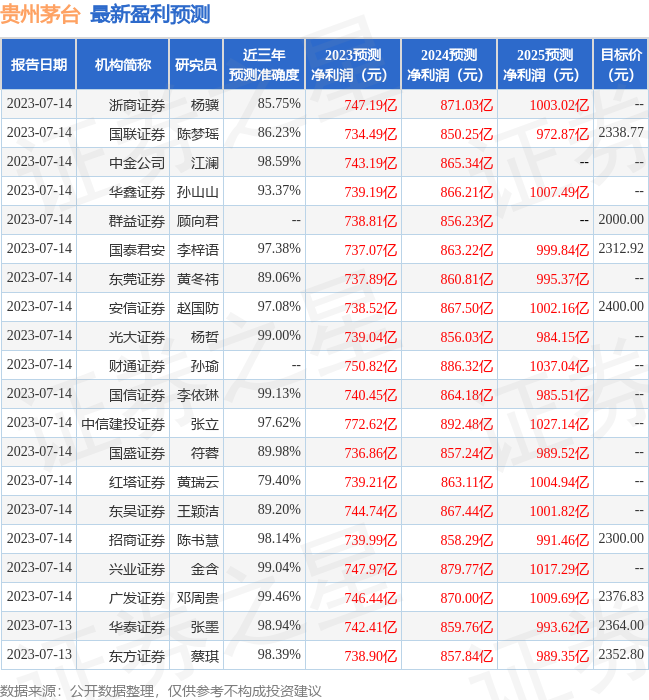Click the 2312.92 target price

coord(621,248)
